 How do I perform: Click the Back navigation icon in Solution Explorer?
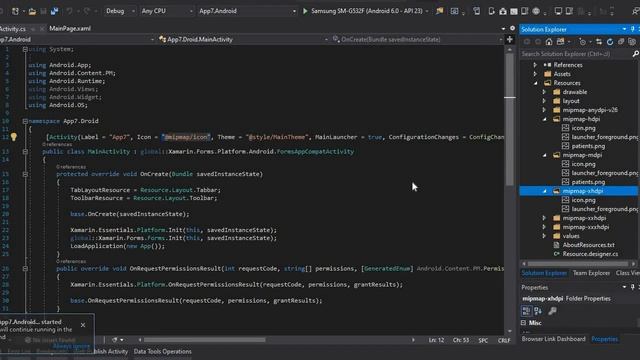pos(527,42)
